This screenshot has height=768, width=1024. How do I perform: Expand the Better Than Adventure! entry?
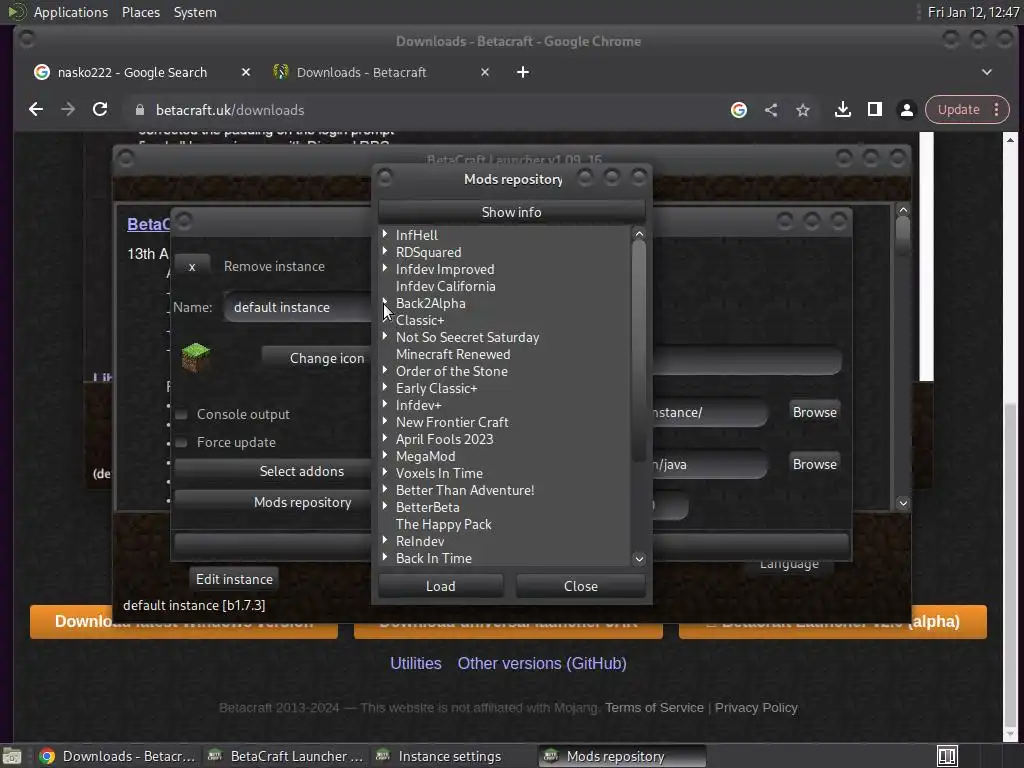click(385, 488)
